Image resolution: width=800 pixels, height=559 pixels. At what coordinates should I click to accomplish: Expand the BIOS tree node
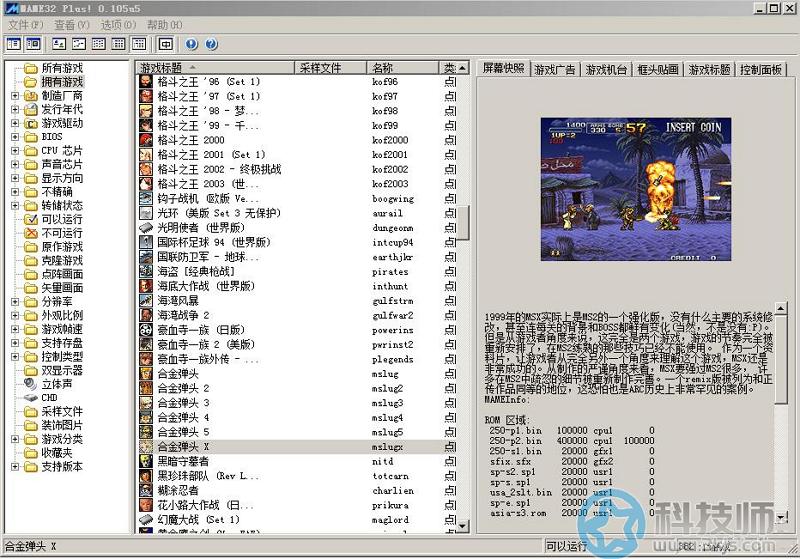[15, 137]
